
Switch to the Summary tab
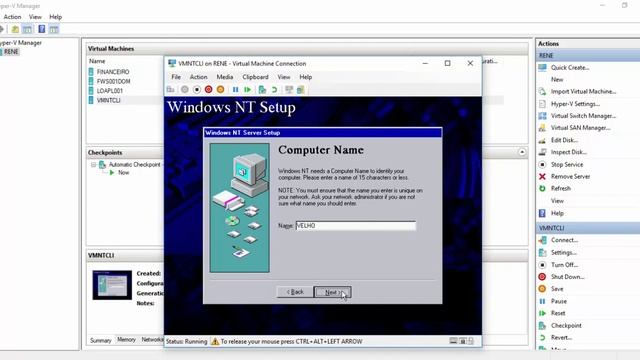[x=100, y=340]
